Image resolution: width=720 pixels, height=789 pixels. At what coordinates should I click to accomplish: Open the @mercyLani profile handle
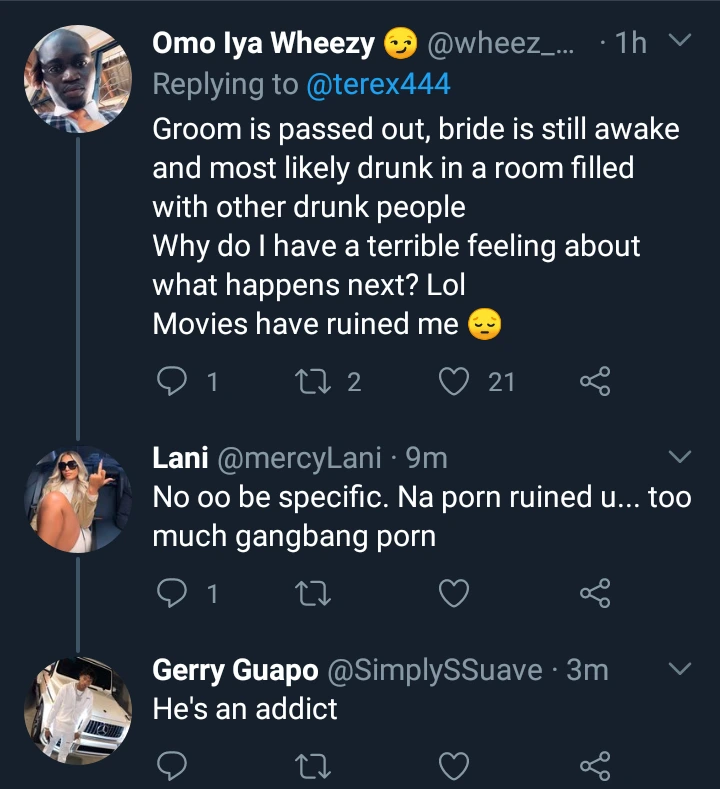[299, 458]
